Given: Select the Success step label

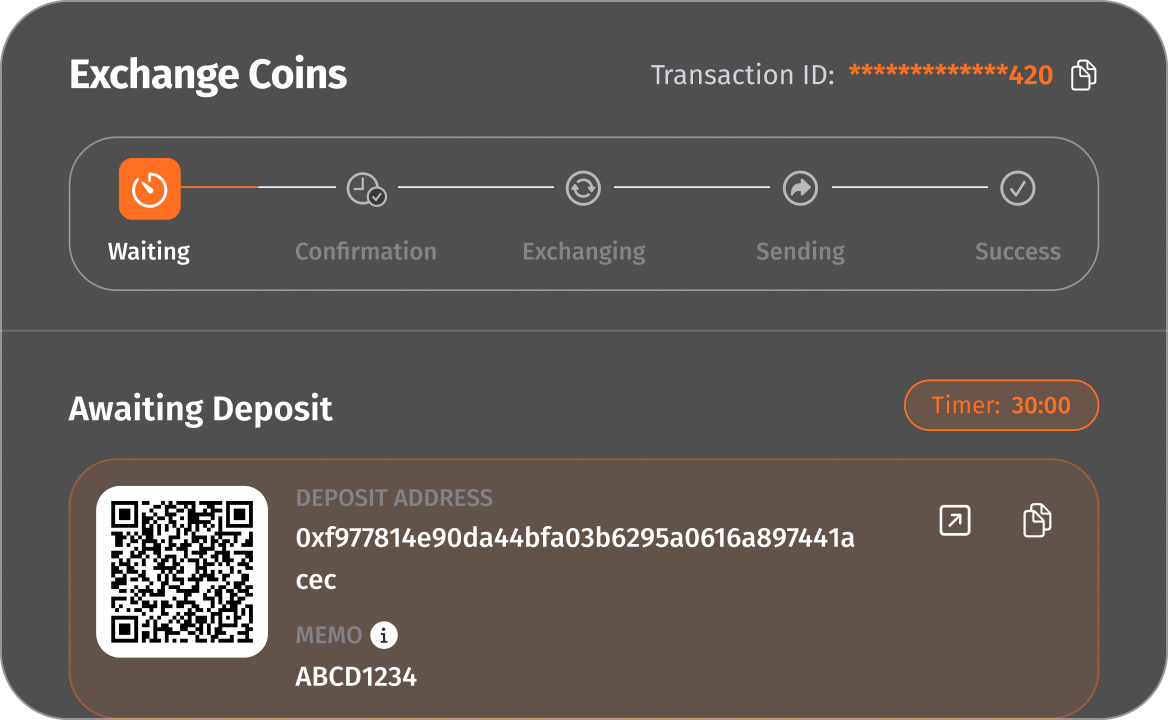Looking at the screenshot, I should [1017, 251].
